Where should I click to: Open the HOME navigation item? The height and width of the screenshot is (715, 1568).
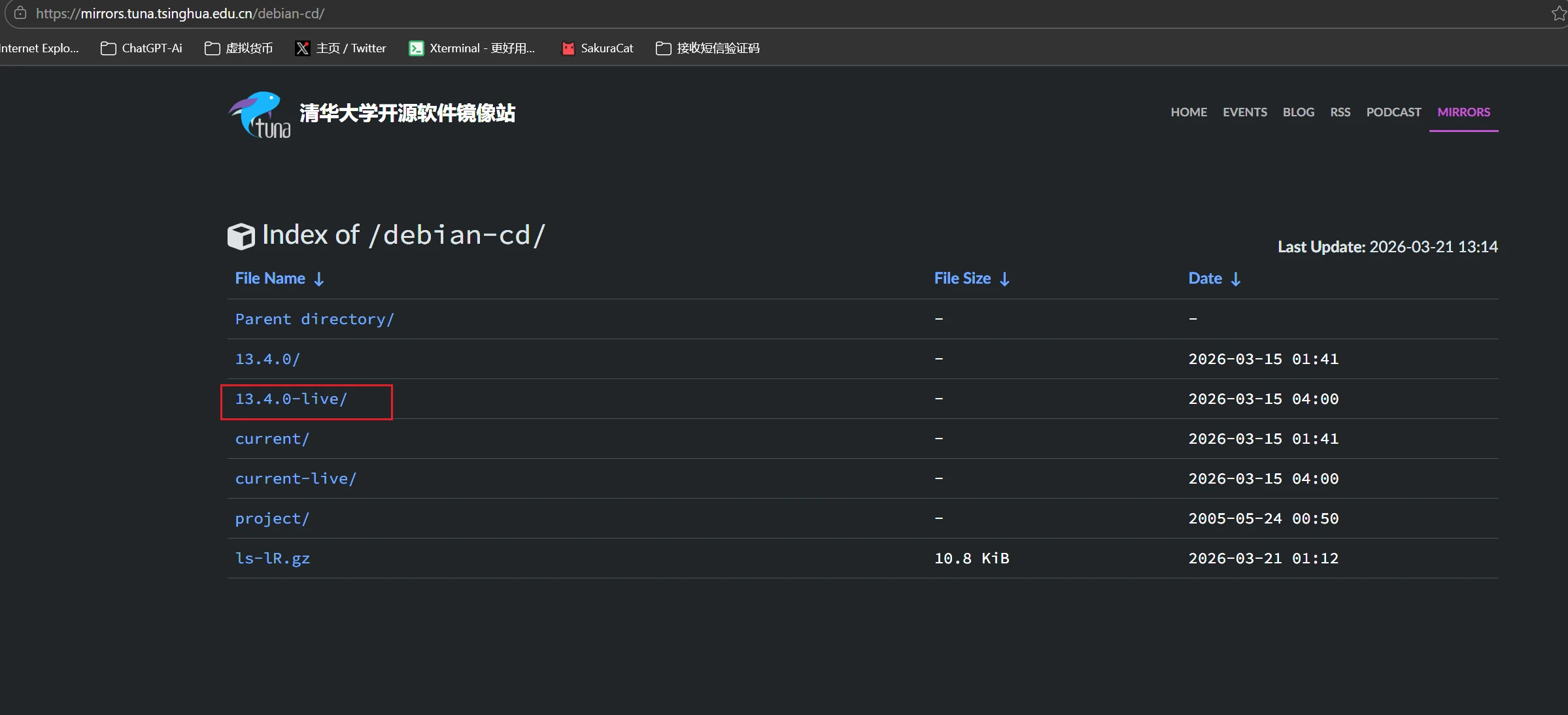(1188, 112)
